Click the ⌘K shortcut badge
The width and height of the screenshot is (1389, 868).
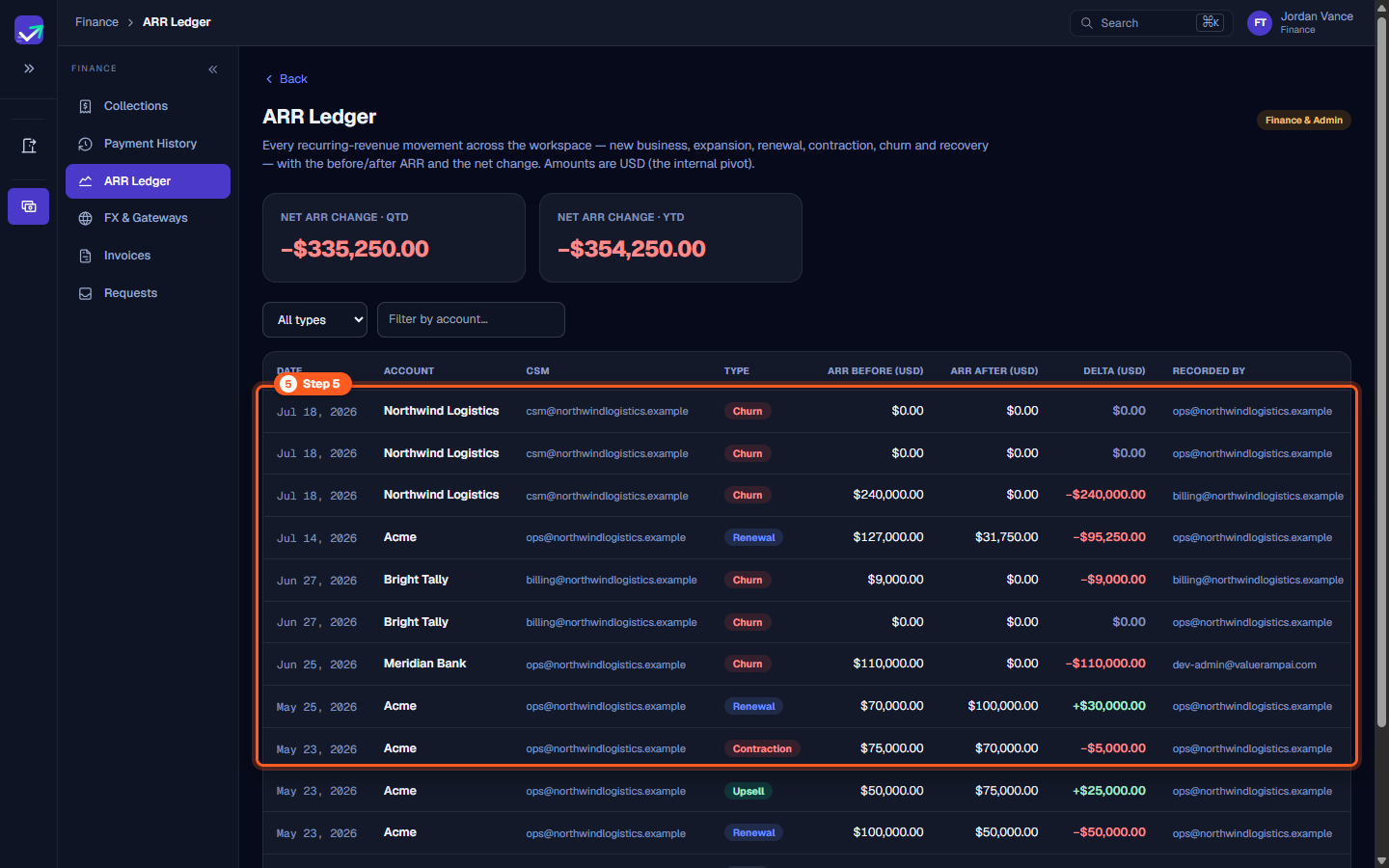[x=1210, y=22]
